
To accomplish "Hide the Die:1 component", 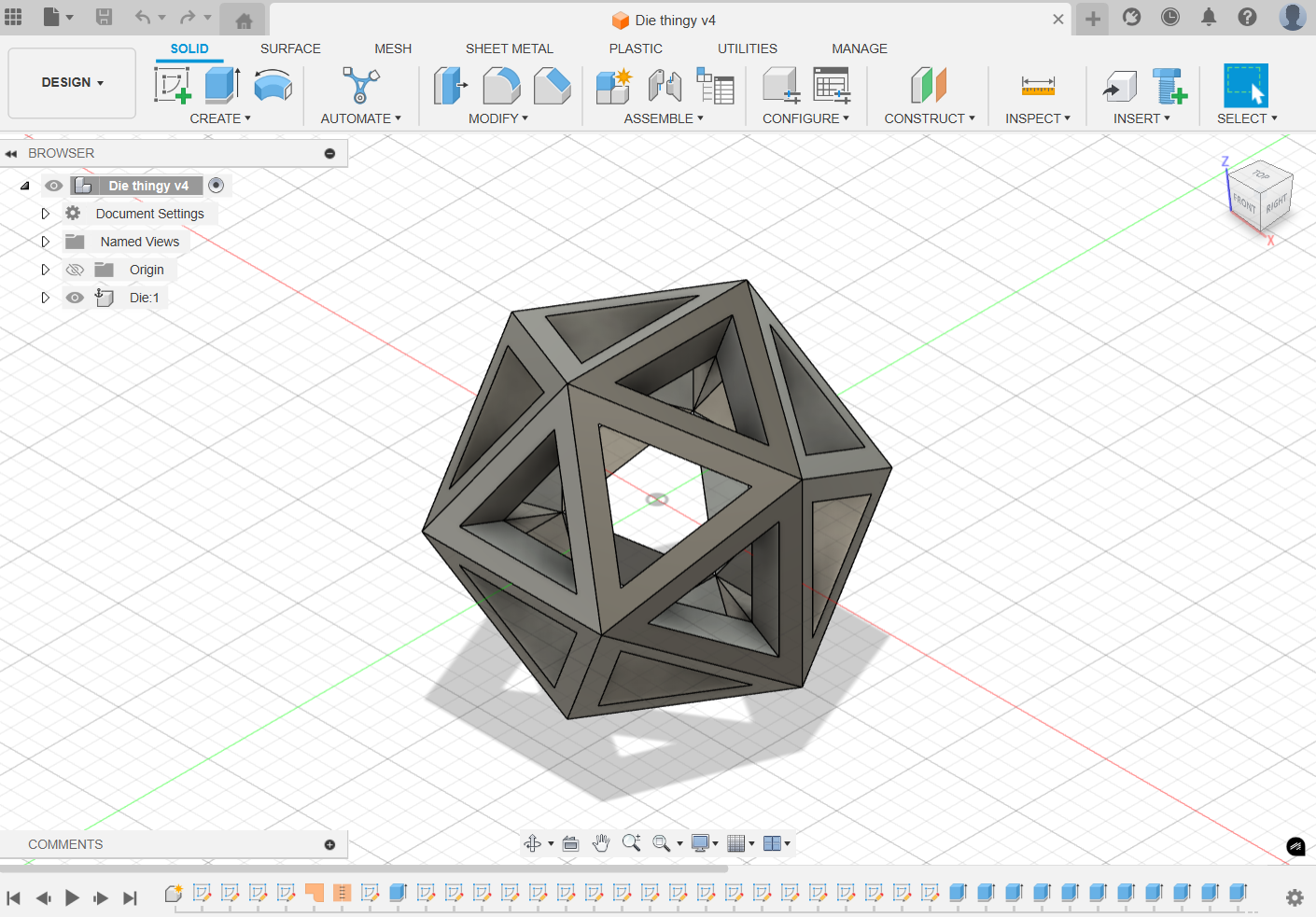I will tap(75, 298).
